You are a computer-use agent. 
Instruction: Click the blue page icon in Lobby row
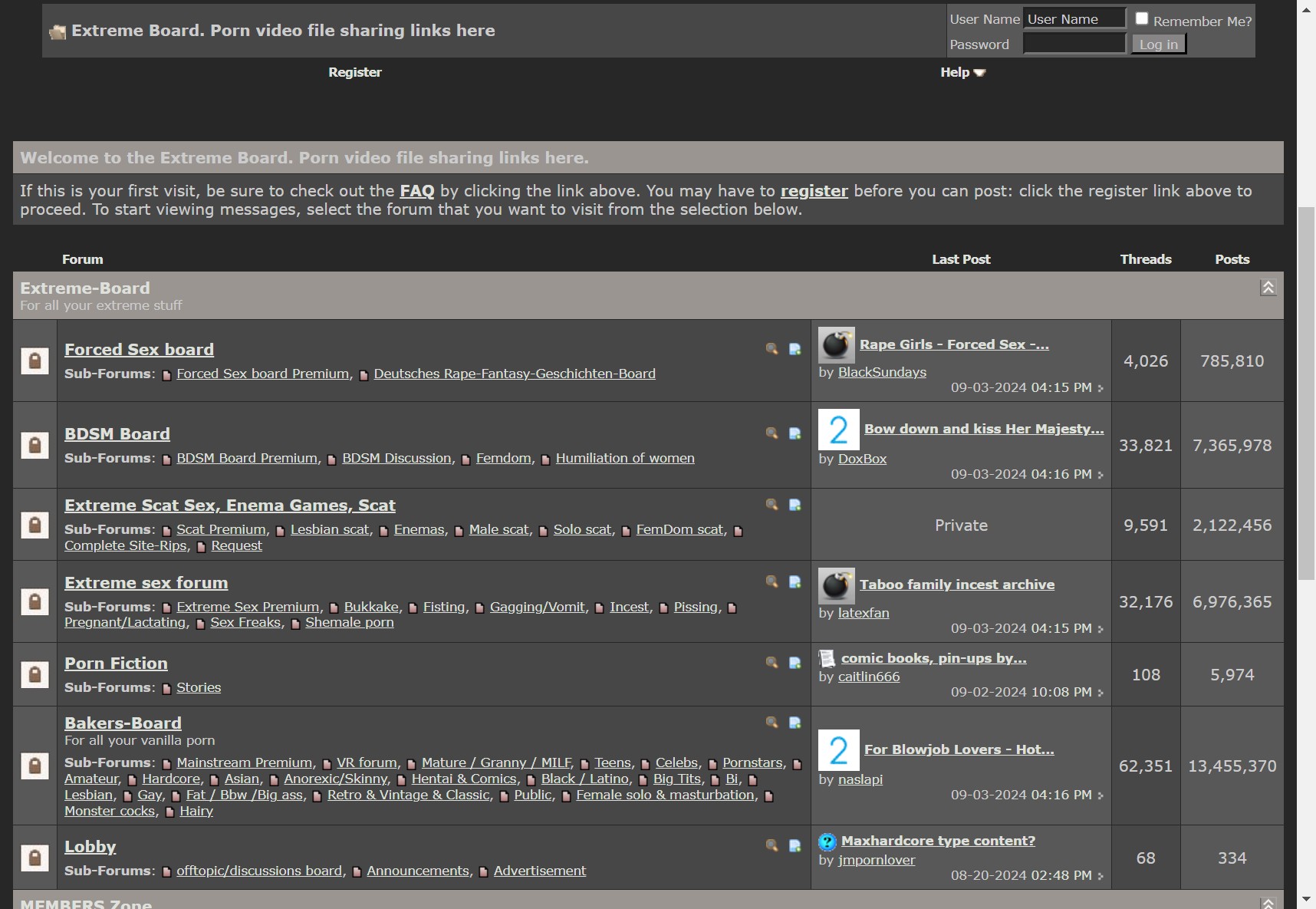[795, 845]
